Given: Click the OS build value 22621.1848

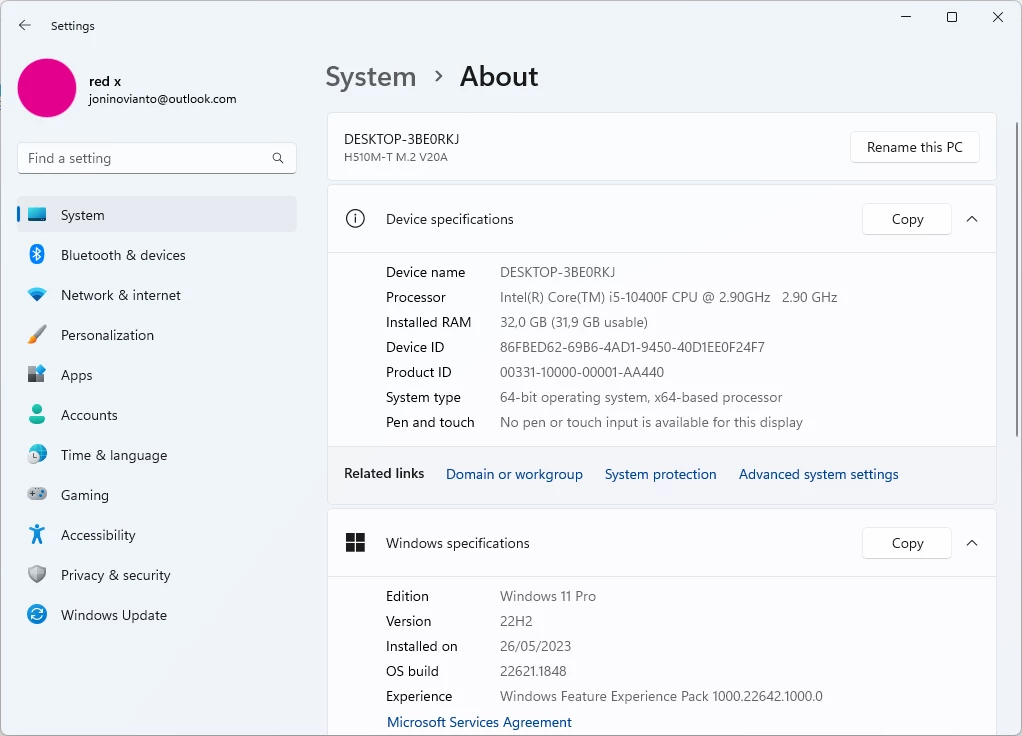Looking at the screenshot, I should pyautogui.click(x=533, y=671).
